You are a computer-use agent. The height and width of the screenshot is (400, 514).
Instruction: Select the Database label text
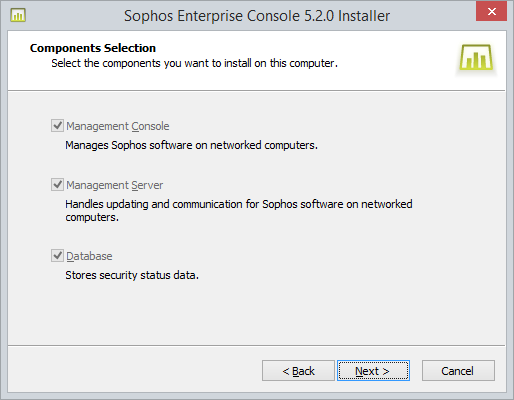click(89, 256)
